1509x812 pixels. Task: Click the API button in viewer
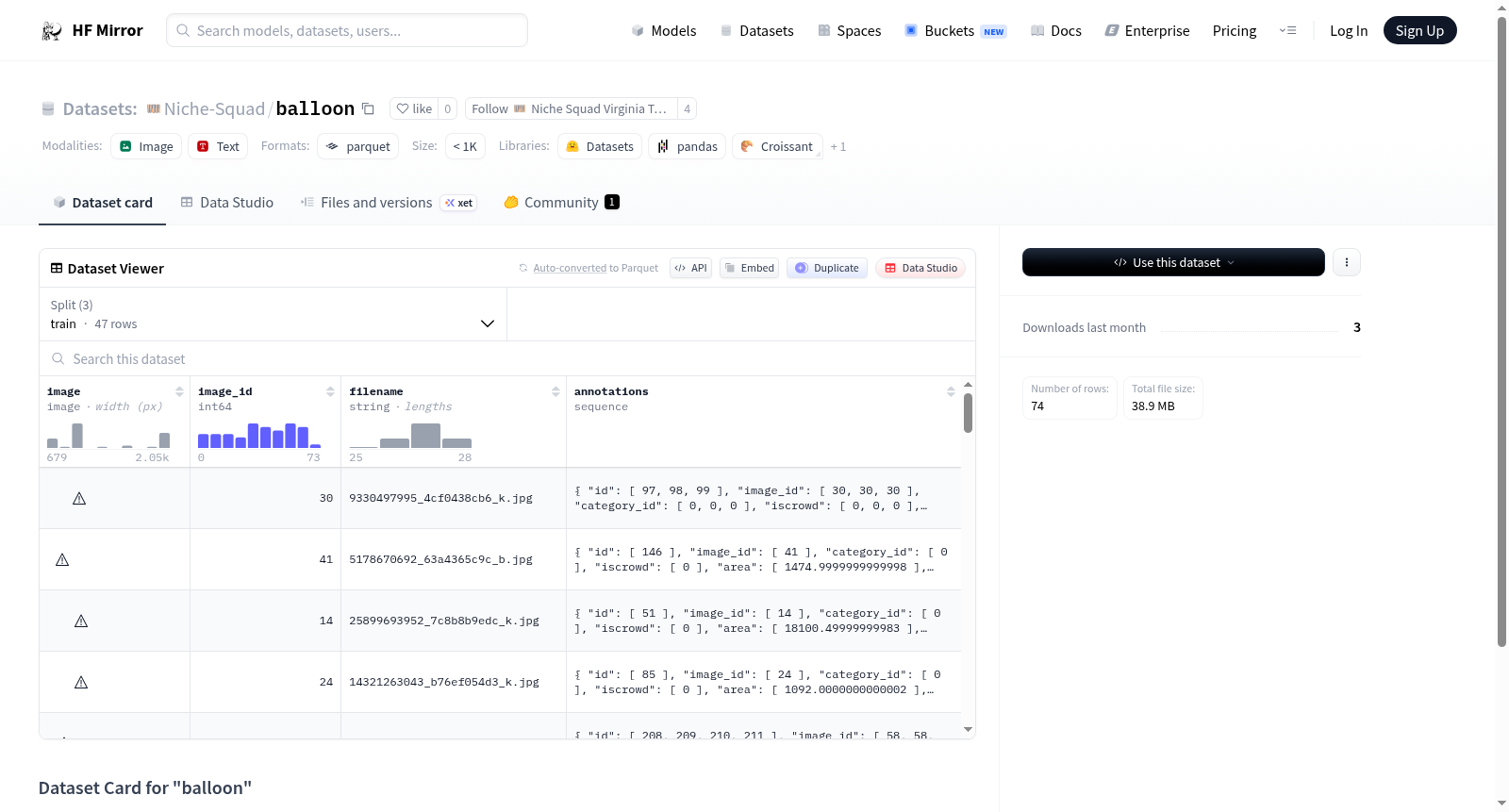pyautogui.click(x=690, y=268)
